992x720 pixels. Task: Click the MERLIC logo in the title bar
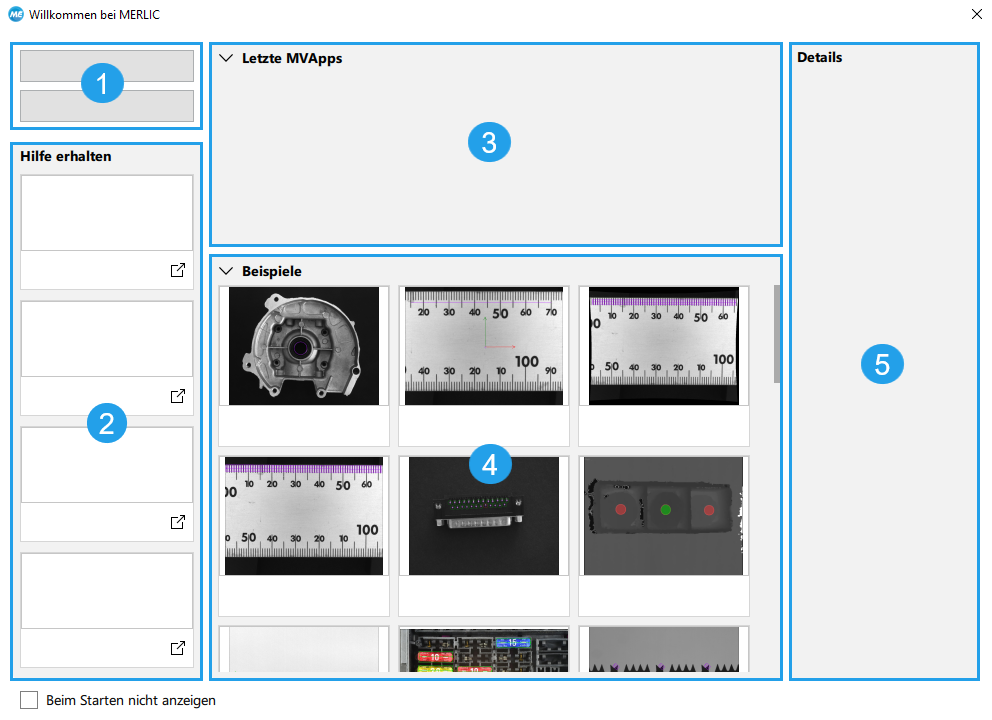15,15
